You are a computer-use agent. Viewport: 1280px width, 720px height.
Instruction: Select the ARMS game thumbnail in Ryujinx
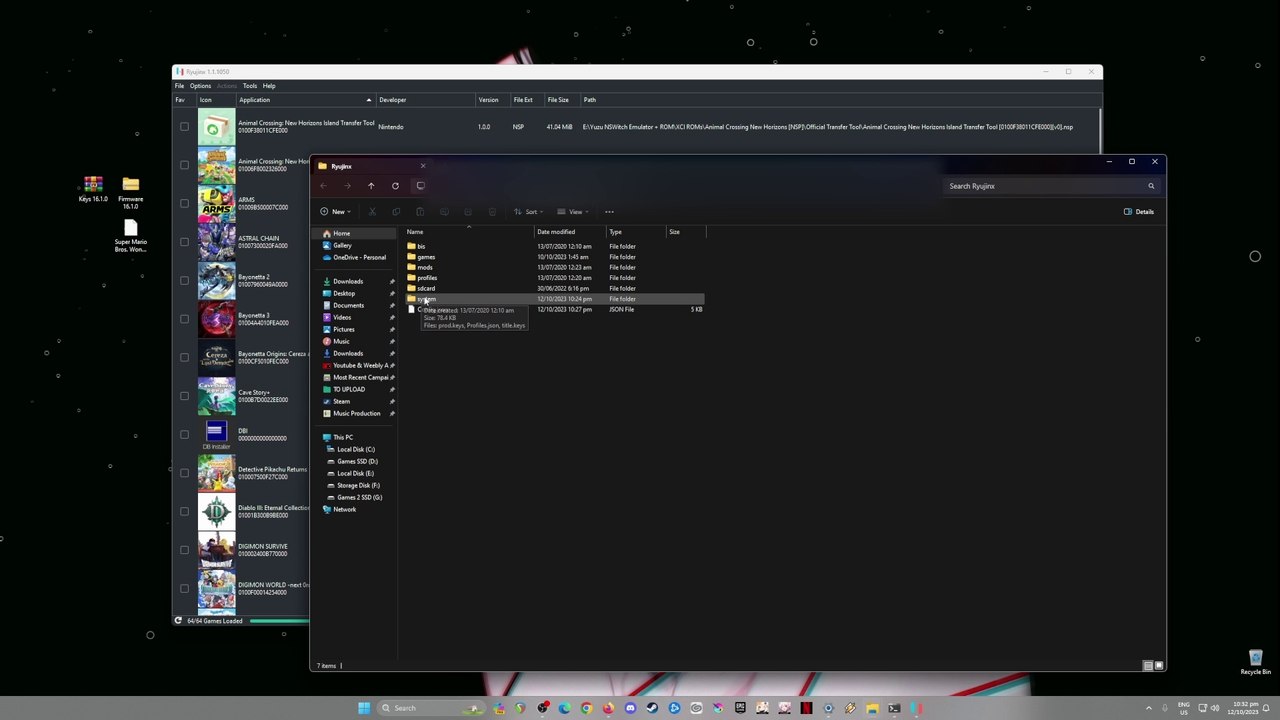[216, 204]
